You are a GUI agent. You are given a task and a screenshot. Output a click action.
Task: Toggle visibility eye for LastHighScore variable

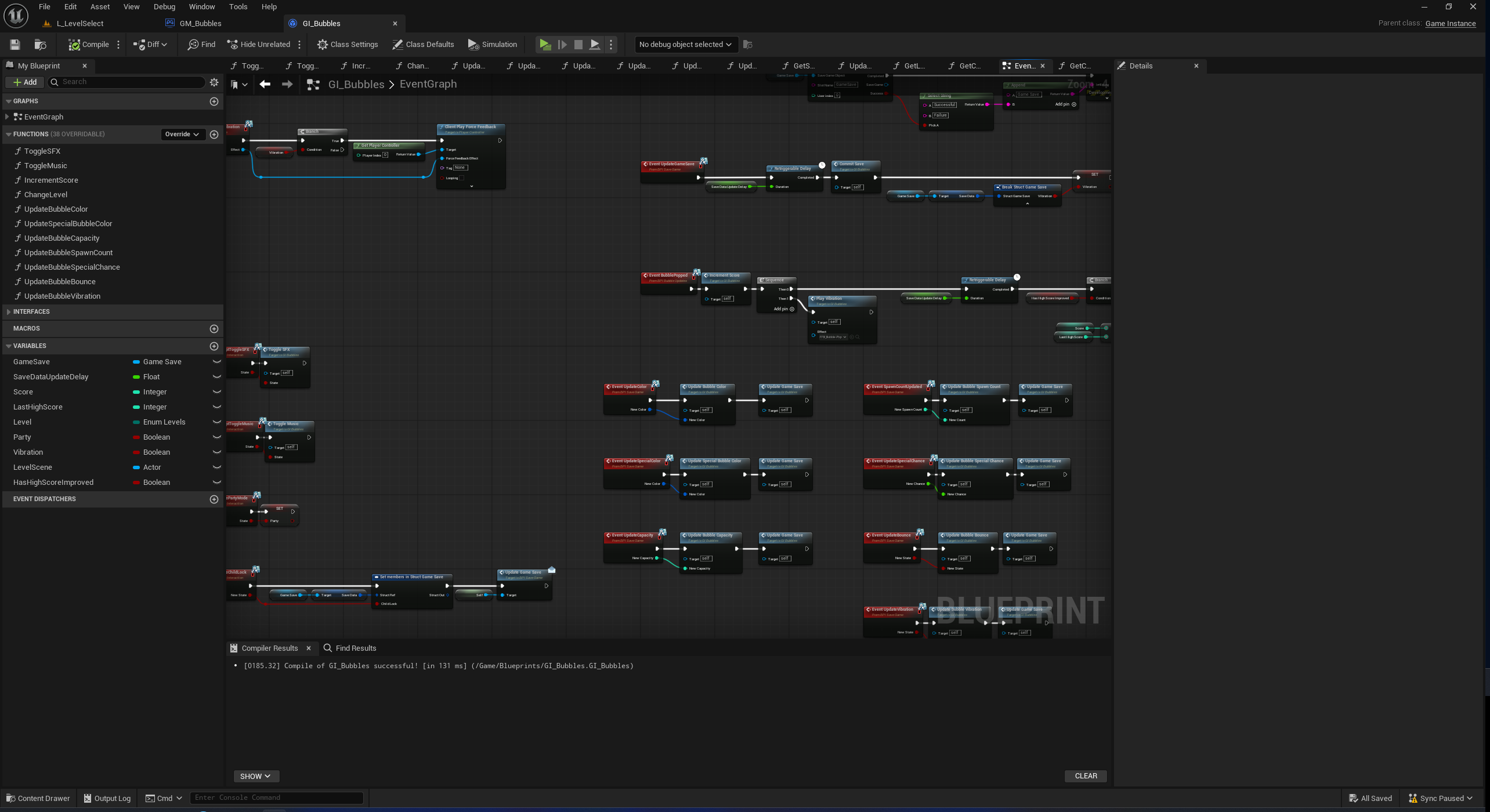coord(217,407)
